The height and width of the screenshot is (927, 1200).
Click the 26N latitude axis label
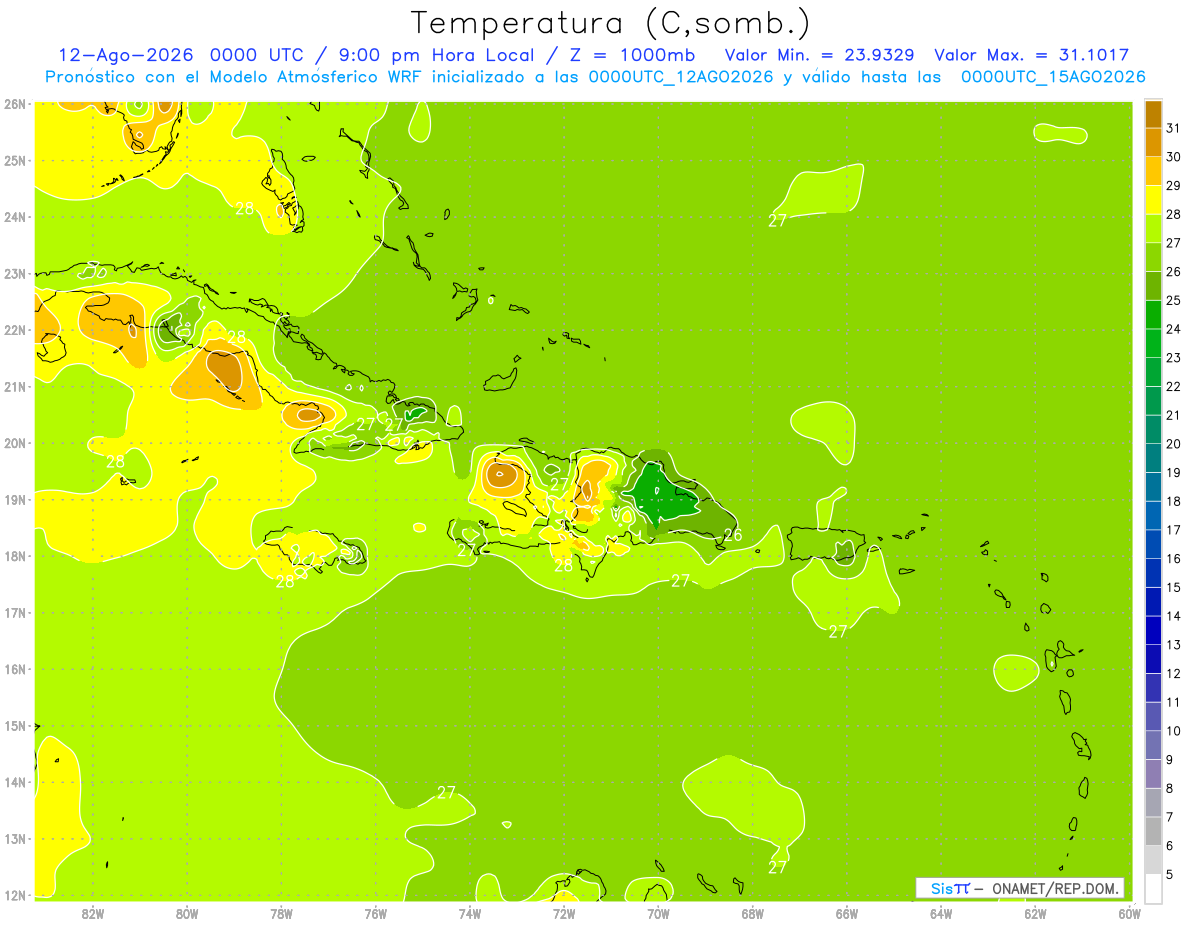tap(14, 104)
